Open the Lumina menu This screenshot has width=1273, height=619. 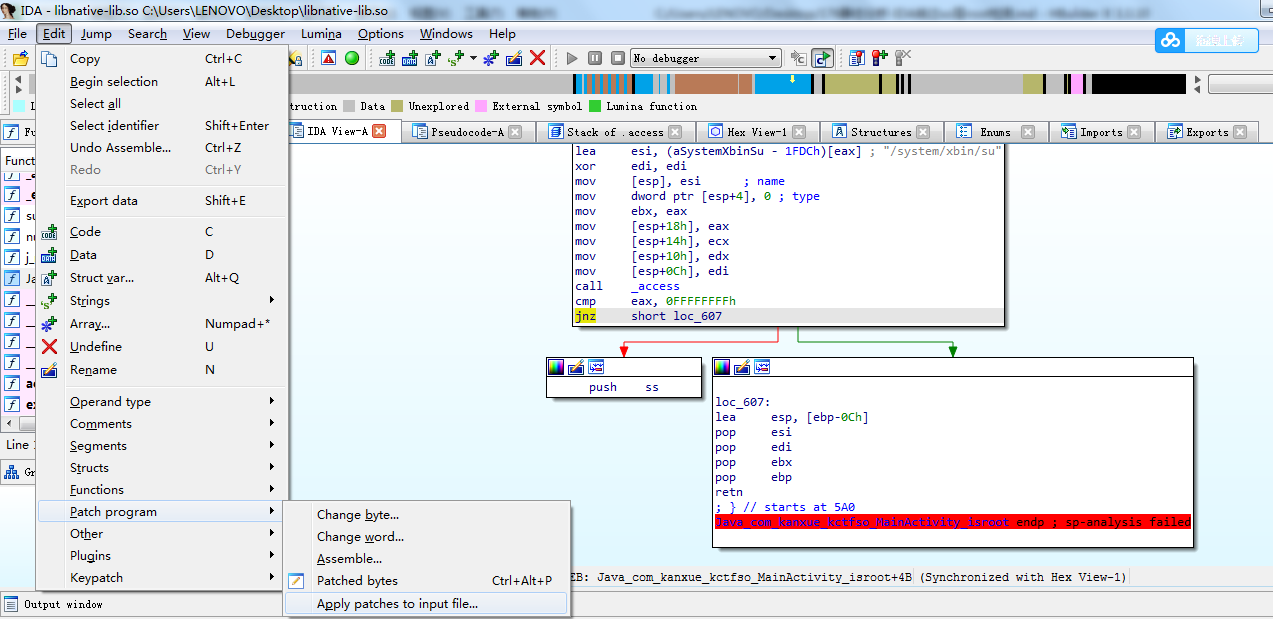321,33
